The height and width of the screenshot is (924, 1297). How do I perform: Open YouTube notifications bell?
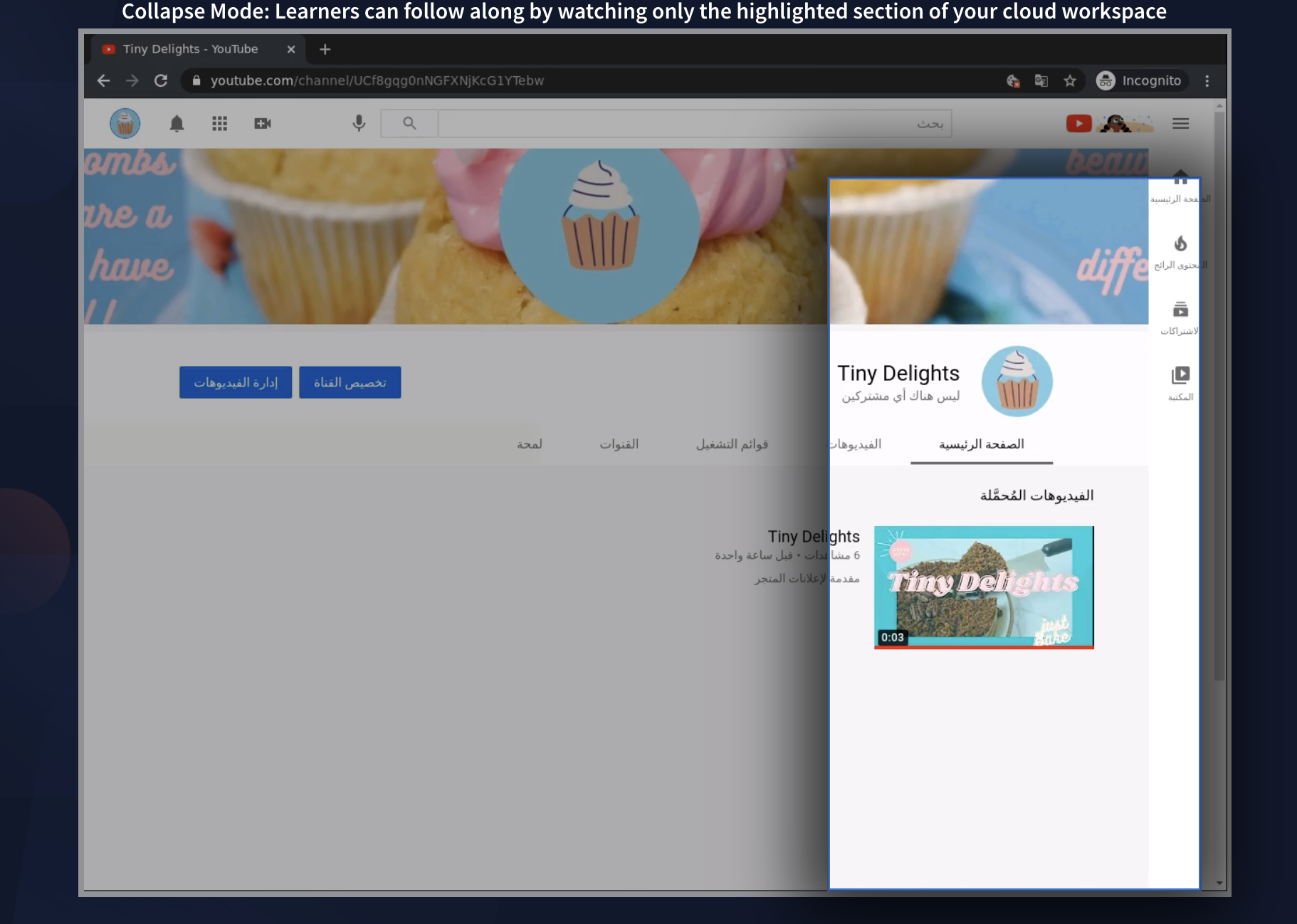click(177, 124)
